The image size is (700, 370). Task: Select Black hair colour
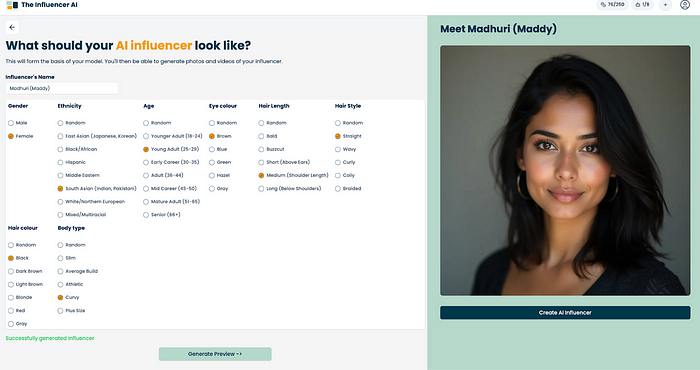(x=19, y=258)
